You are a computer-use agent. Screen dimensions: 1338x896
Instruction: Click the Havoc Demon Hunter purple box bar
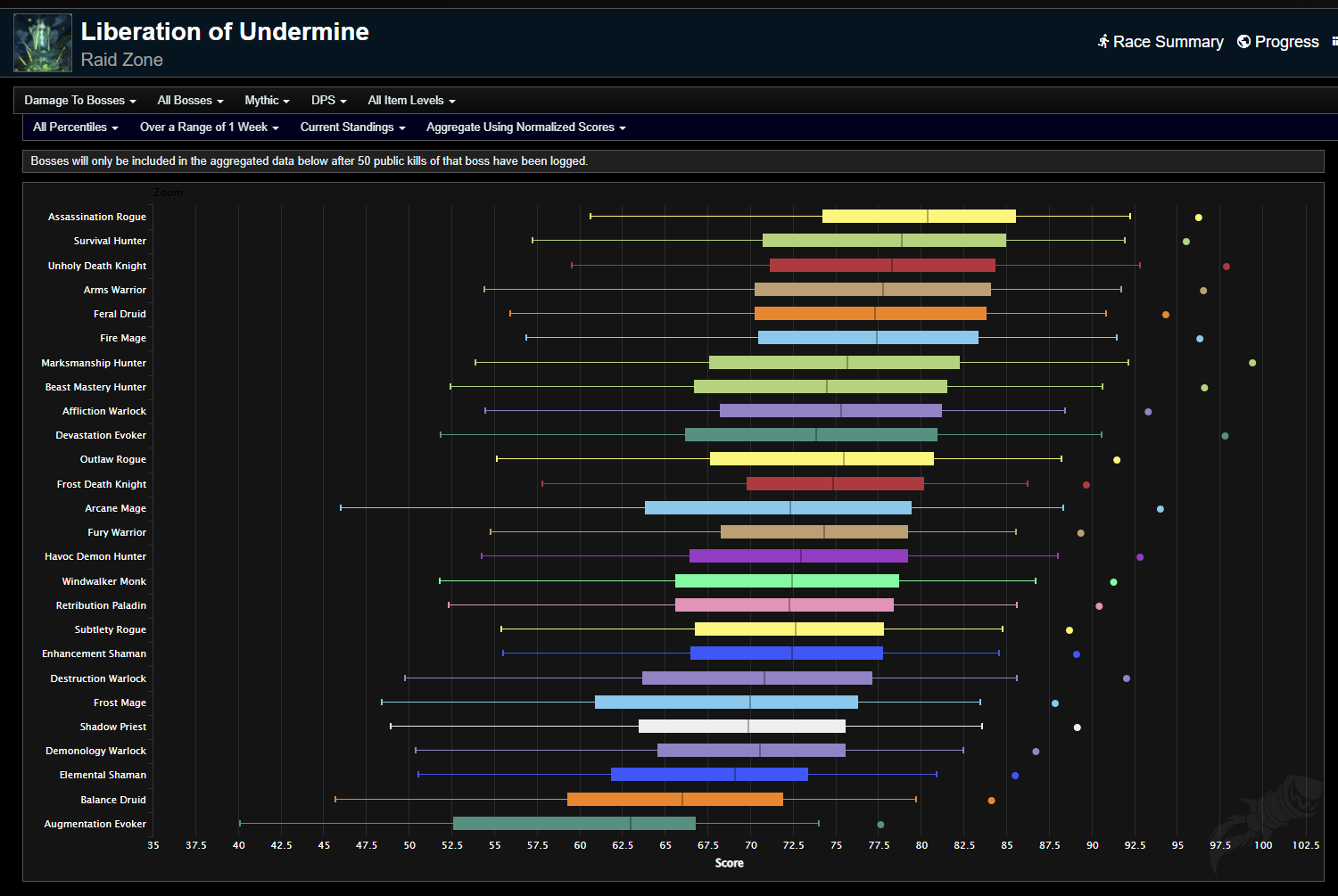coord(798,556)
